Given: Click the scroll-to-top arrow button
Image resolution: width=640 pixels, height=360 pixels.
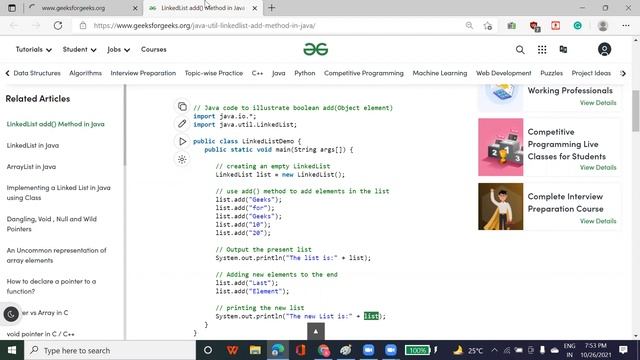Looking at the screenshot, I should (x=315, y=331).
